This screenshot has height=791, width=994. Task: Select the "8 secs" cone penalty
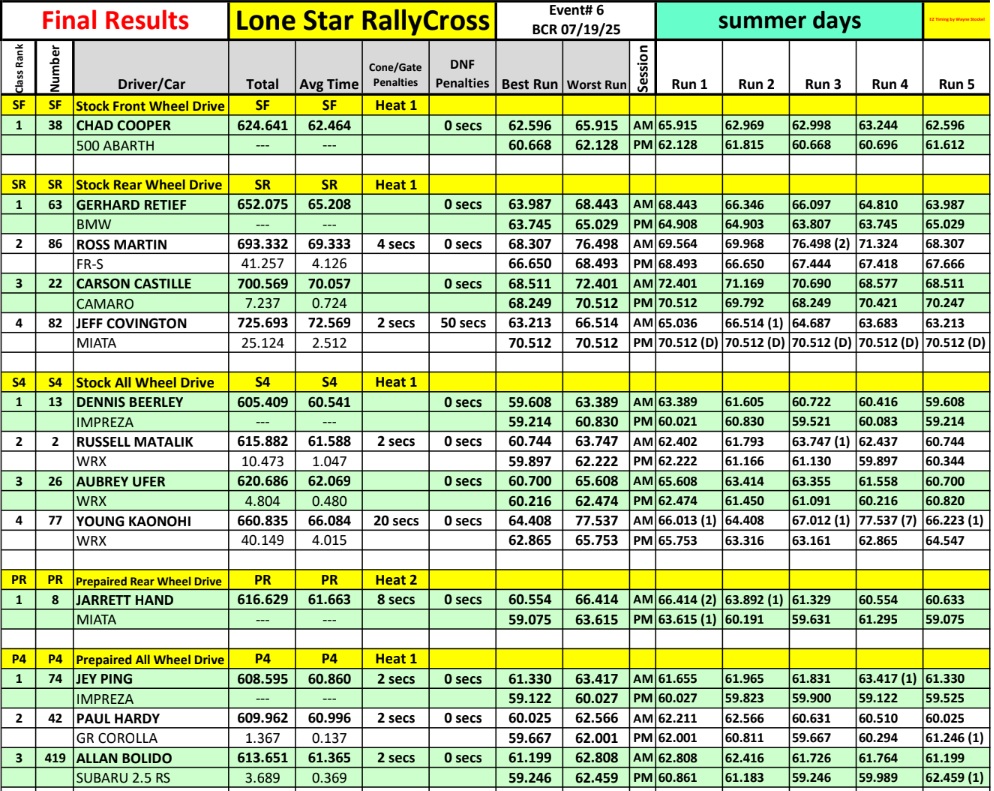396,599
